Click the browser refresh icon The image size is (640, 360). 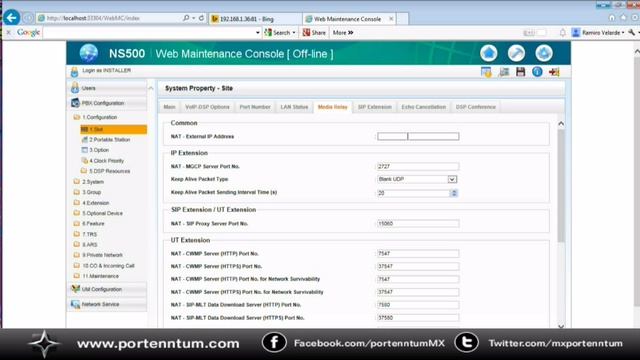pos(201,18)
